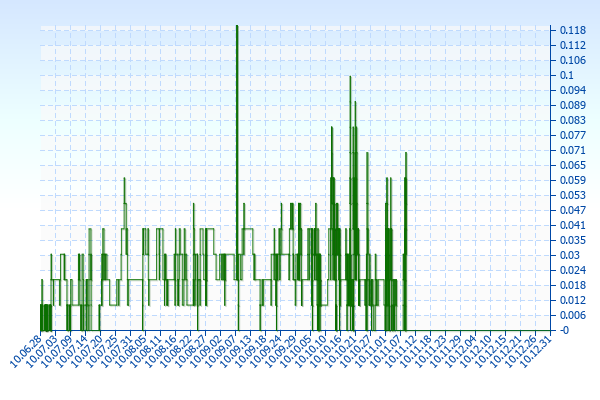Click the 0.012 y-axis label

click(573, 300)
